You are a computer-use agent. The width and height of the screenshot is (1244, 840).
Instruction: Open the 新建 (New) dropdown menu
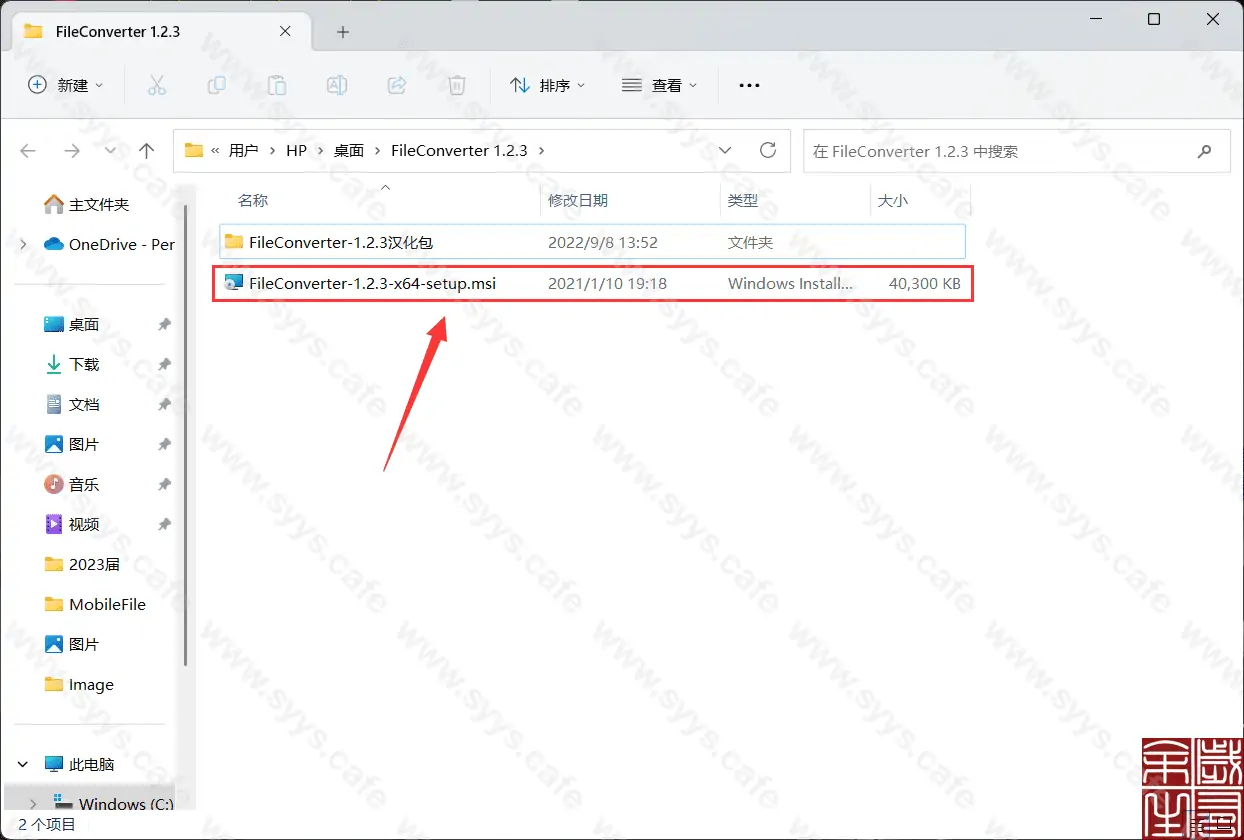pyautogui.click(x=65, y=85)
